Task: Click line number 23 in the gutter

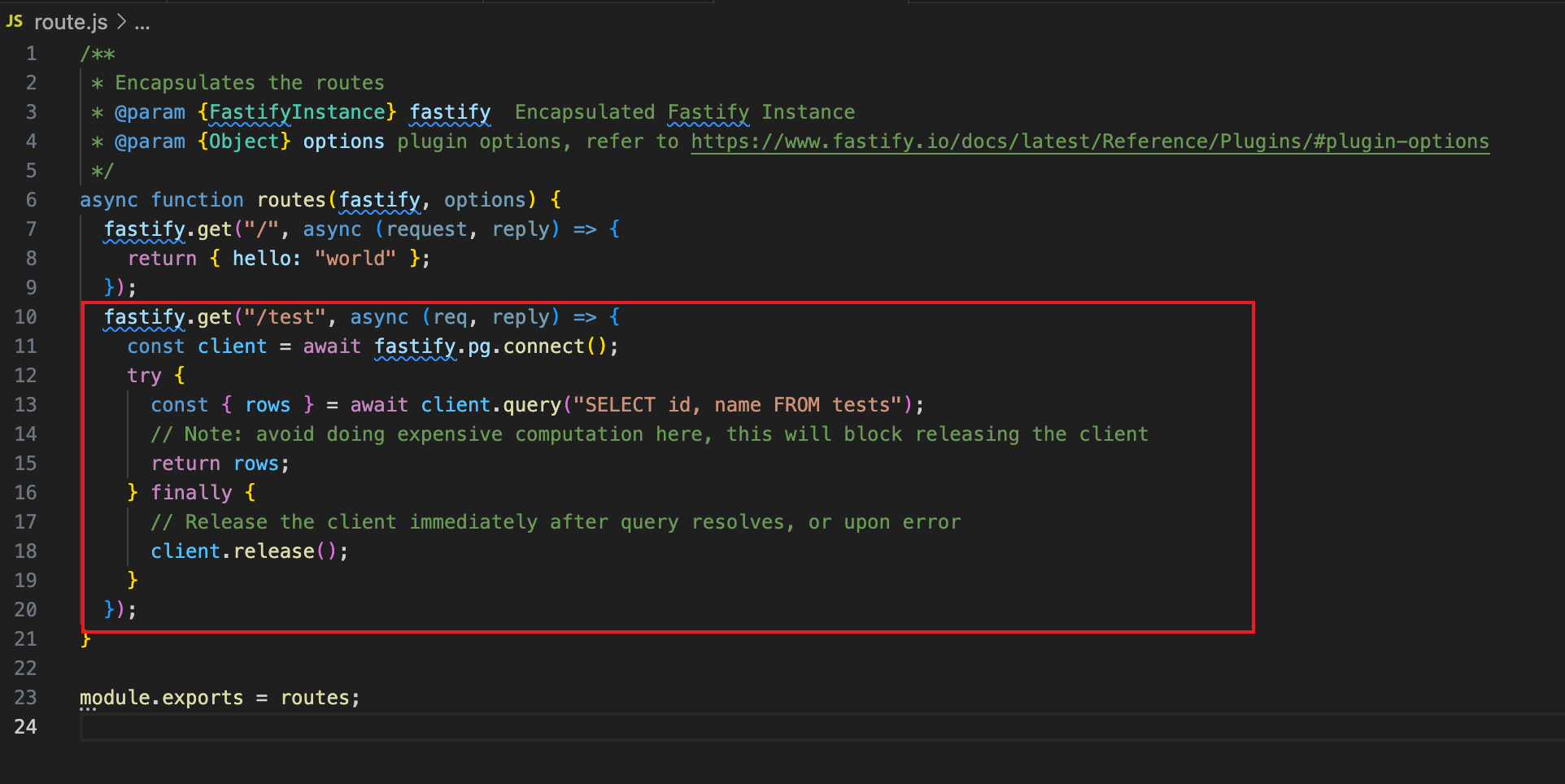Action: tap(25, 697)
